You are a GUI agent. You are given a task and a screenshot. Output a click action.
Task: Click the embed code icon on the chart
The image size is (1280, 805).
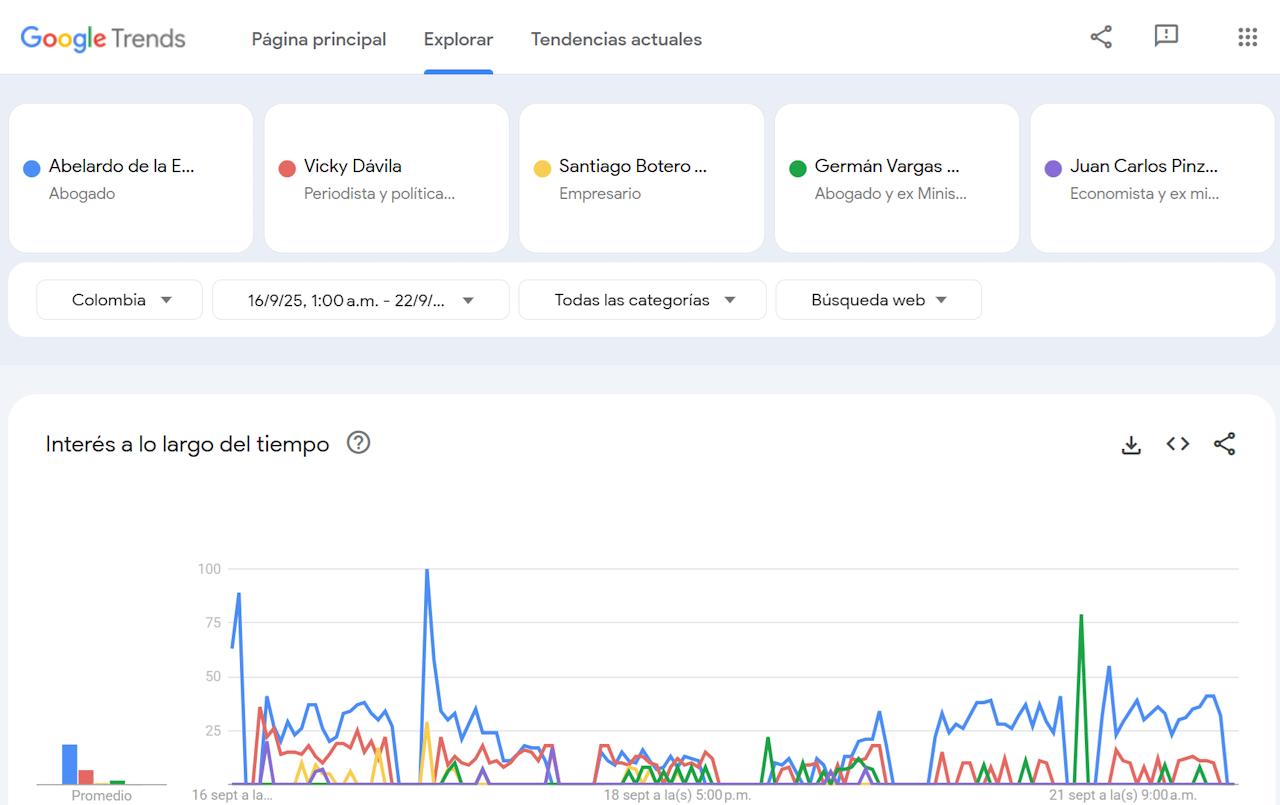click(1178, 444)
